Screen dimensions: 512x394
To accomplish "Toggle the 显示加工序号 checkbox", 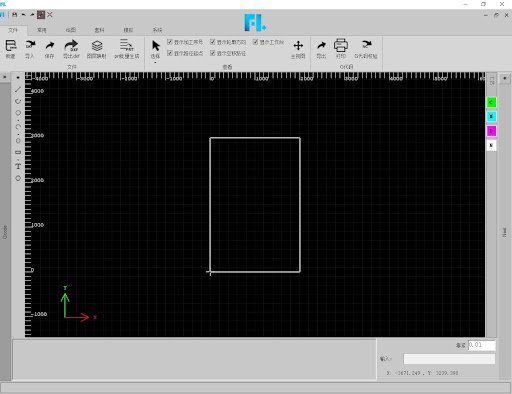I will coord(170,42).
